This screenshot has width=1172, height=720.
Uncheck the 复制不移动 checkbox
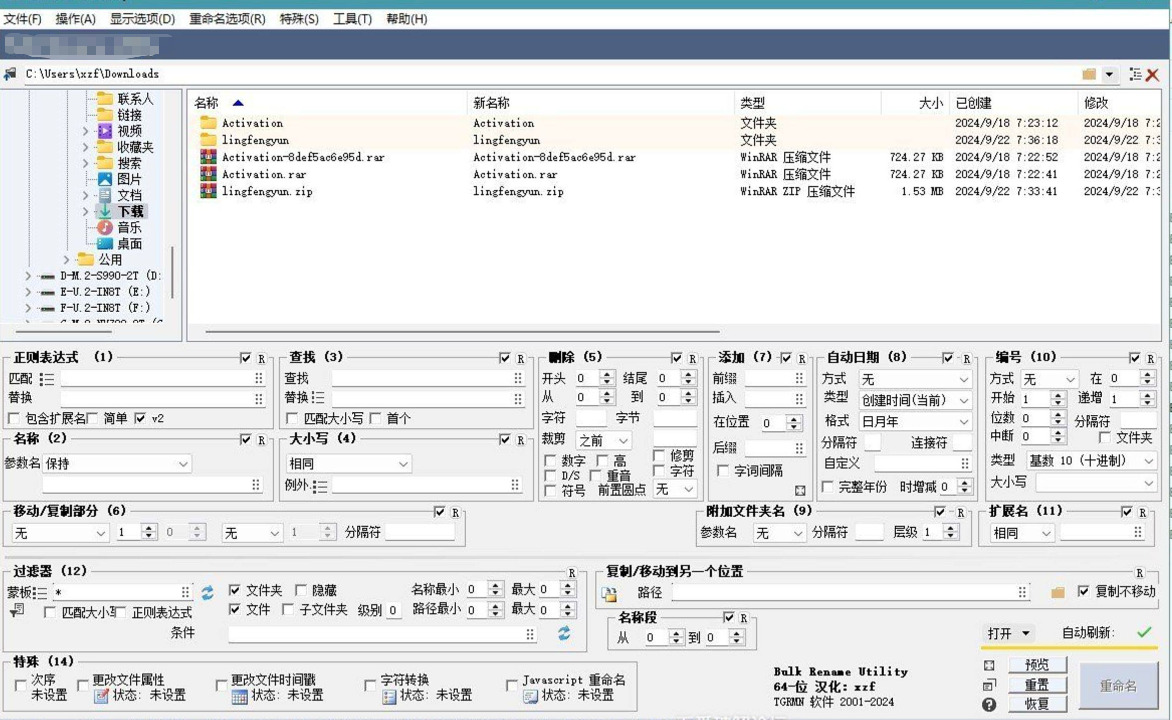click(1084, 591)
